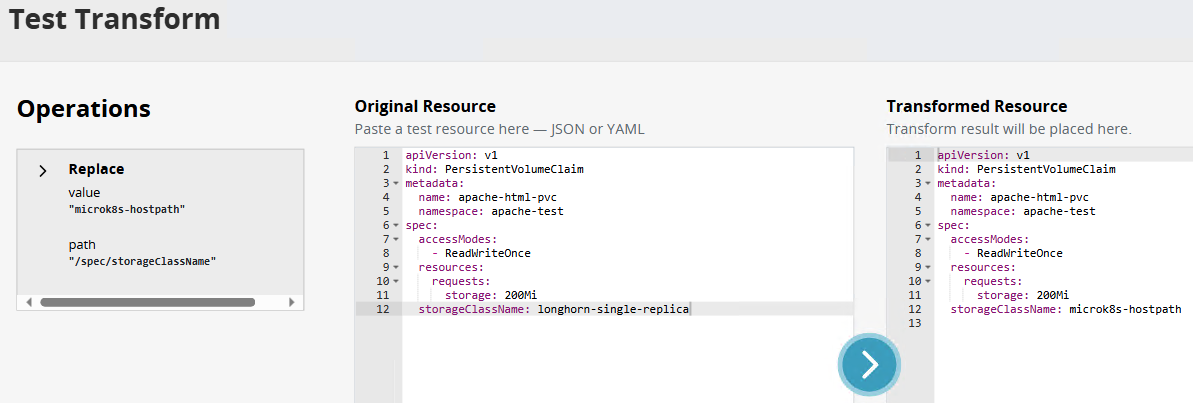Click the longhorn-single-replica line in Original Resource

pyautogui.click(x=613, y=310)
